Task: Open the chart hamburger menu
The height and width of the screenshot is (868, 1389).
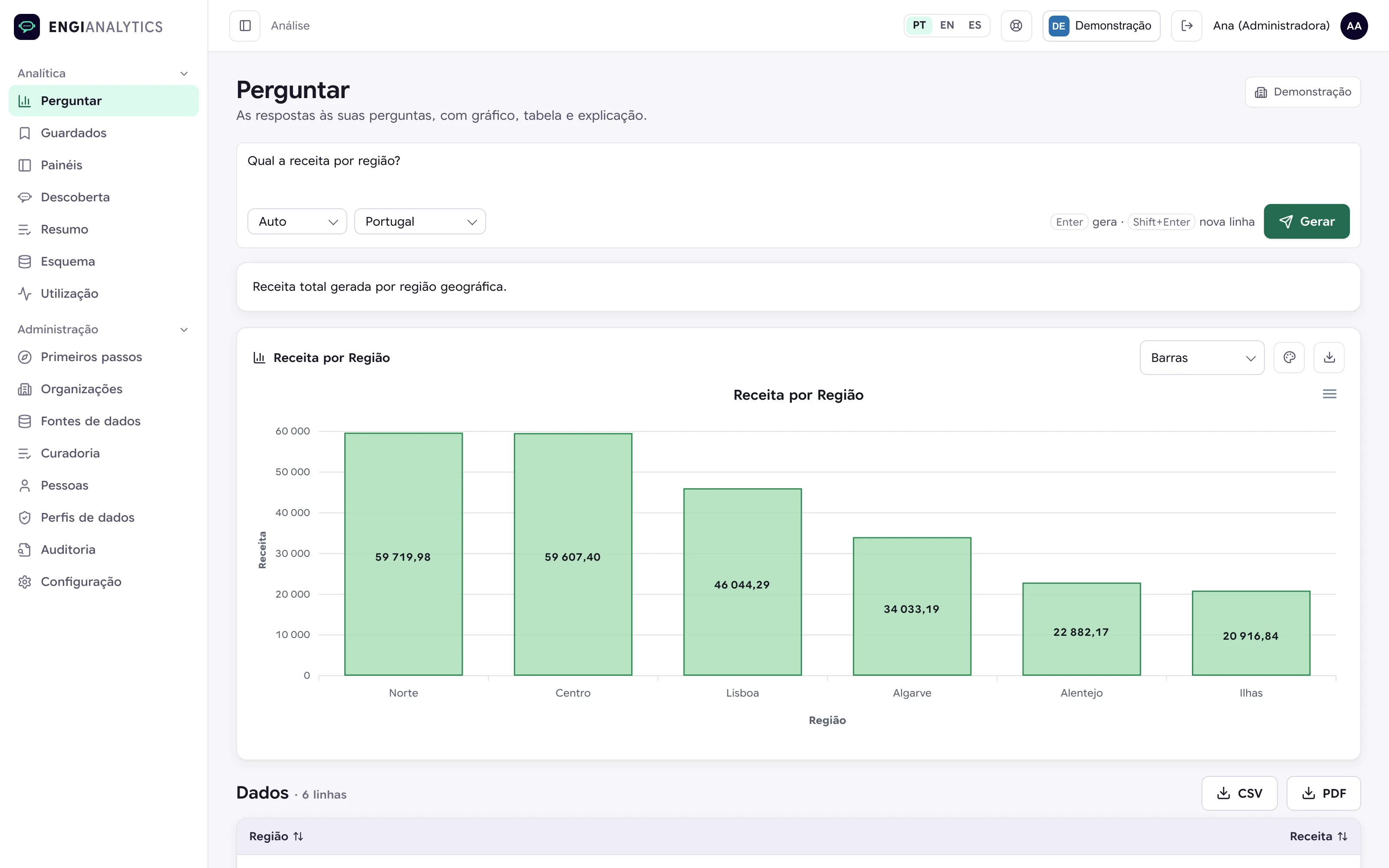Action: 1329,394
